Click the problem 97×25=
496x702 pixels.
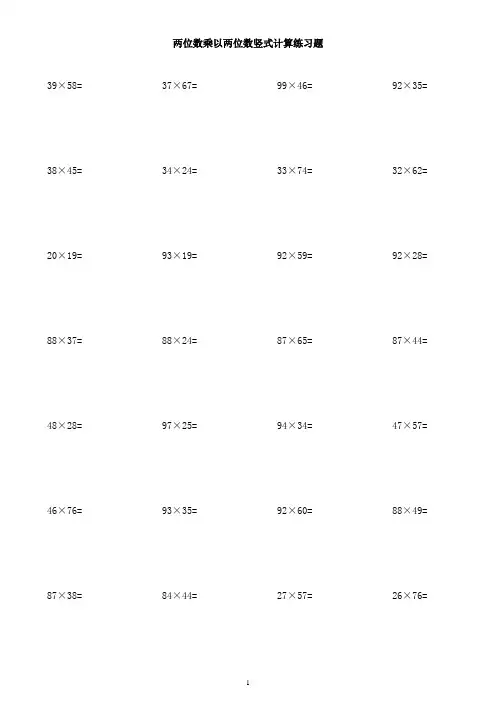tap(180, 426)
